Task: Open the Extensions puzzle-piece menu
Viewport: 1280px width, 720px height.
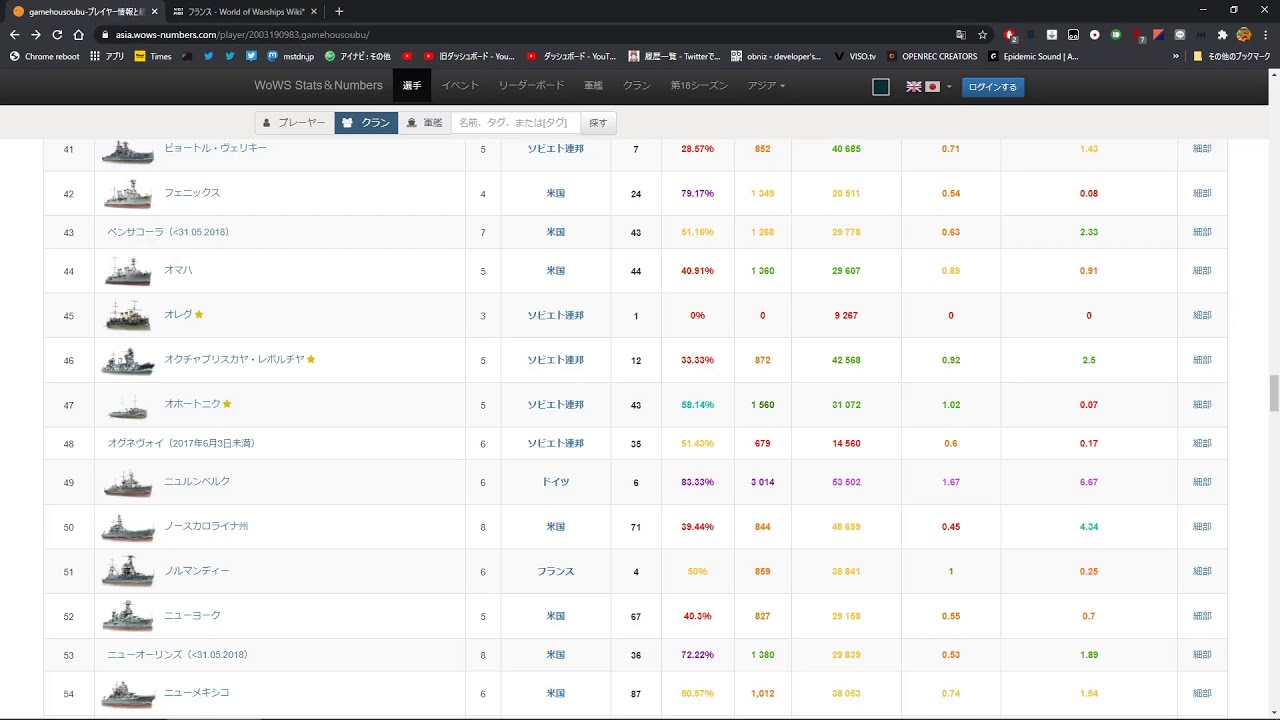Action: 1222,34
